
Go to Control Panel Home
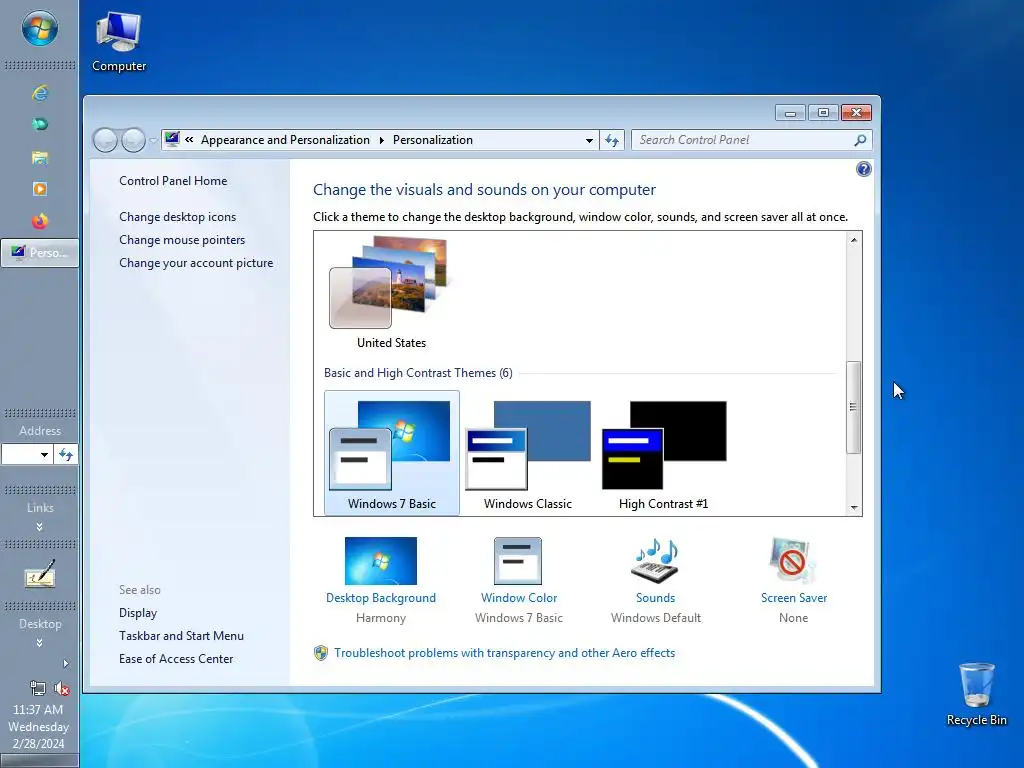click(173, 181)
